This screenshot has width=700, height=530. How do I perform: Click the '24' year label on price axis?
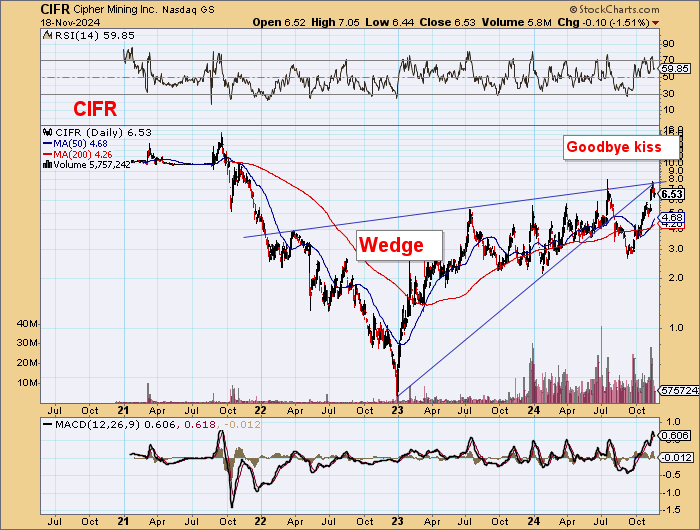tap(533, 410)
